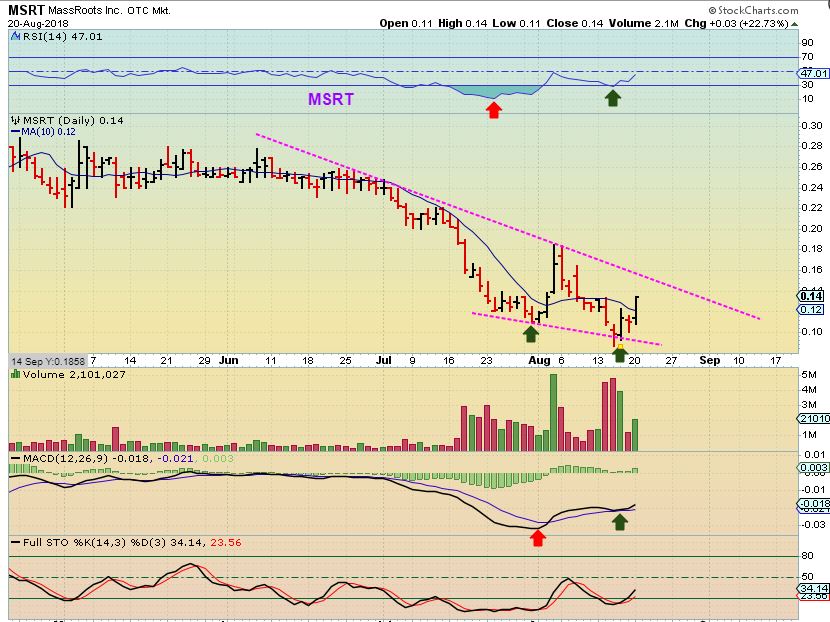Select the MSRT (Daily) 0.14 legend label

point(73,121)
